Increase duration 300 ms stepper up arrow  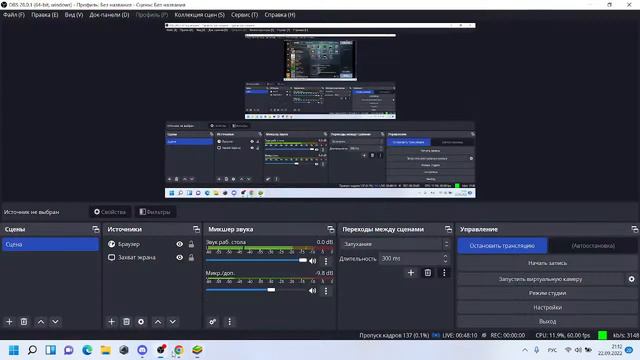[445, 256]
